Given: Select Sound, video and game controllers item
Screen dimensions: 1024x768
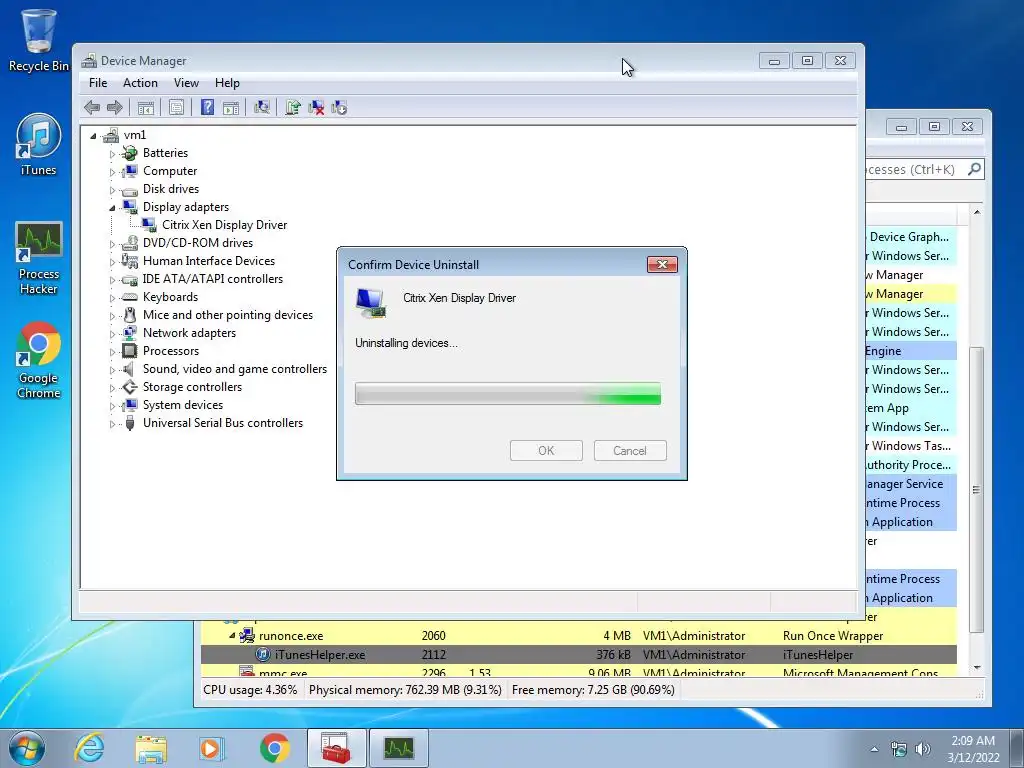Looking at the screenshot, I should (x=234, y=369).
